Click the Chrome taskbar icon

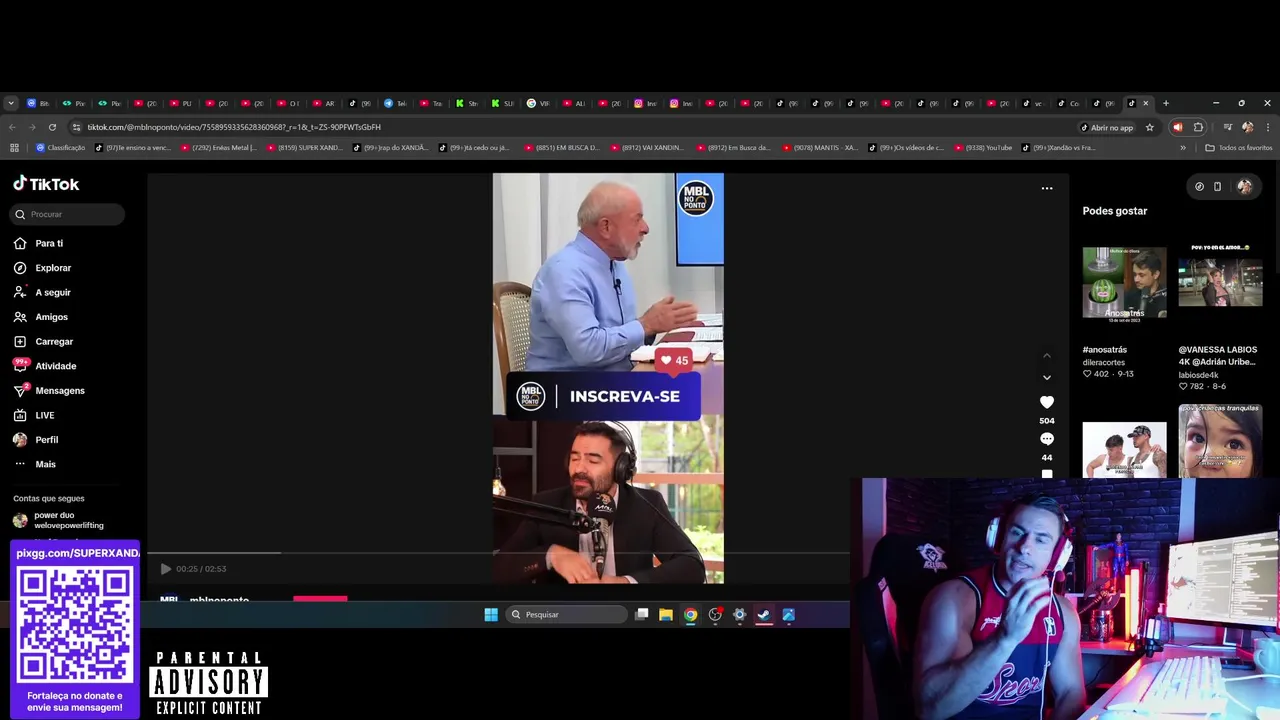click(x=690, y=615)
